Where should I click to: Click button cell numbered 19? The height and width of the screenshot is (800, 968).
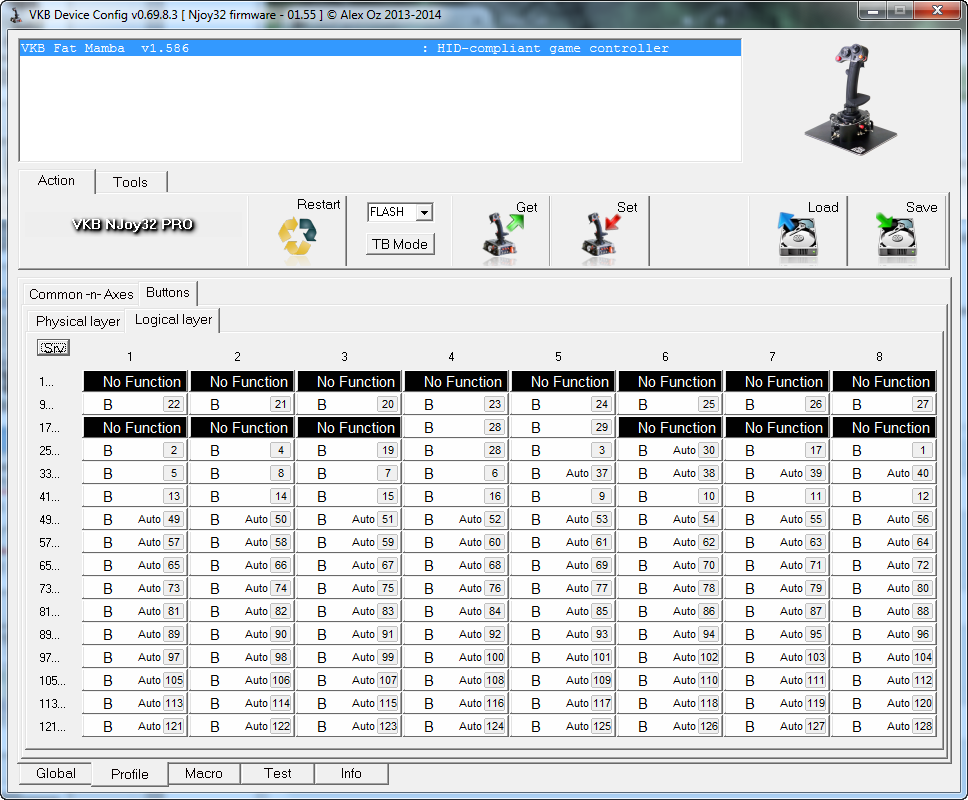(349, 451)
